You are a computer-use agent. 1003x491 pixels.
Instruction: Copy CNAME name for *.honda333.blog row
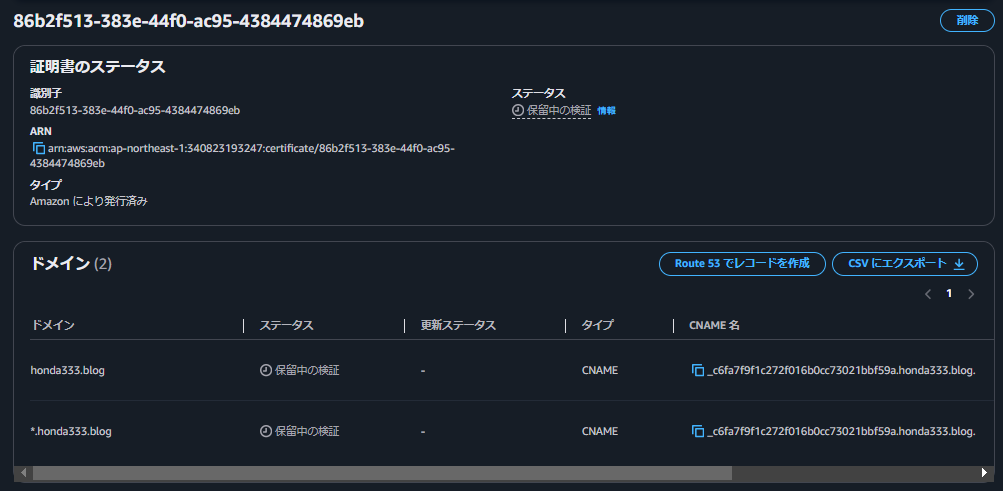pos(698,432)
